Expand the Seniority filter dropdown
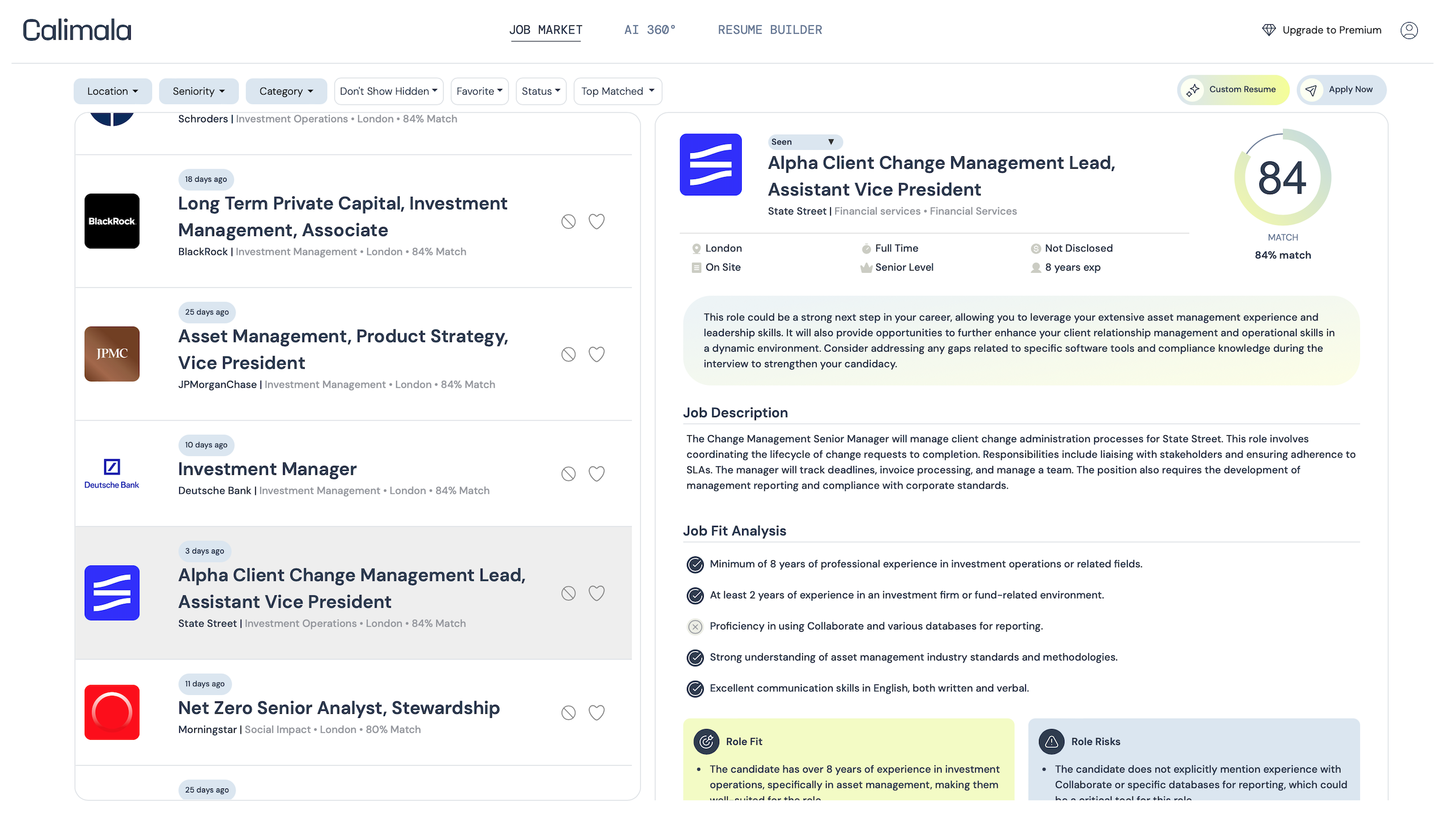The image size is (1445, 840). click(198, 91)
